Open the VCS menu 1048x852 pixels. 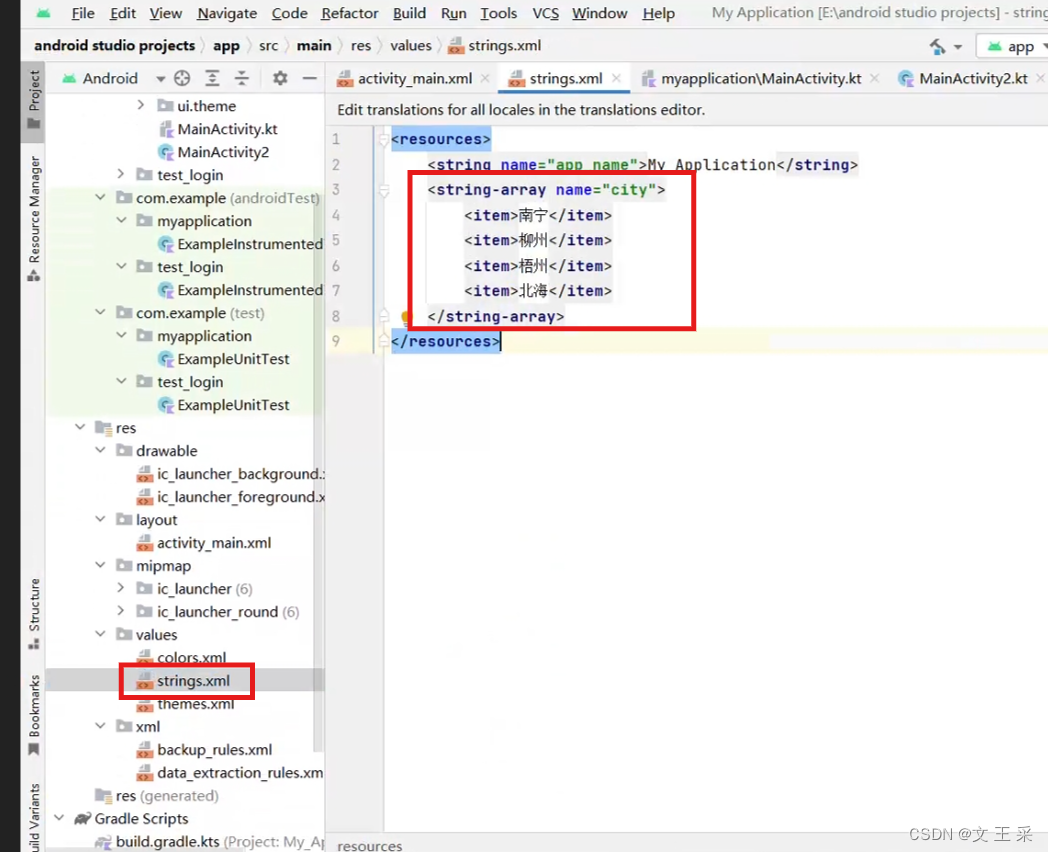[545, 13]
